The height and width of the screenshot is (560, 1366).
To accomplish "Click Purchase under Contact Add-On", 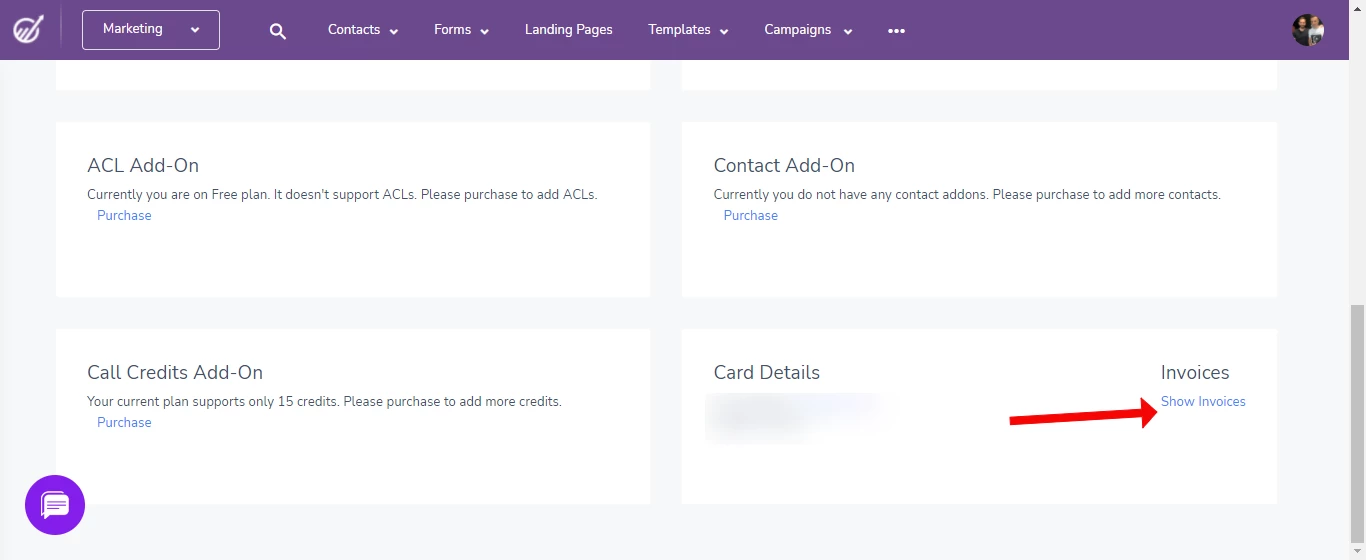I will 751,215.
